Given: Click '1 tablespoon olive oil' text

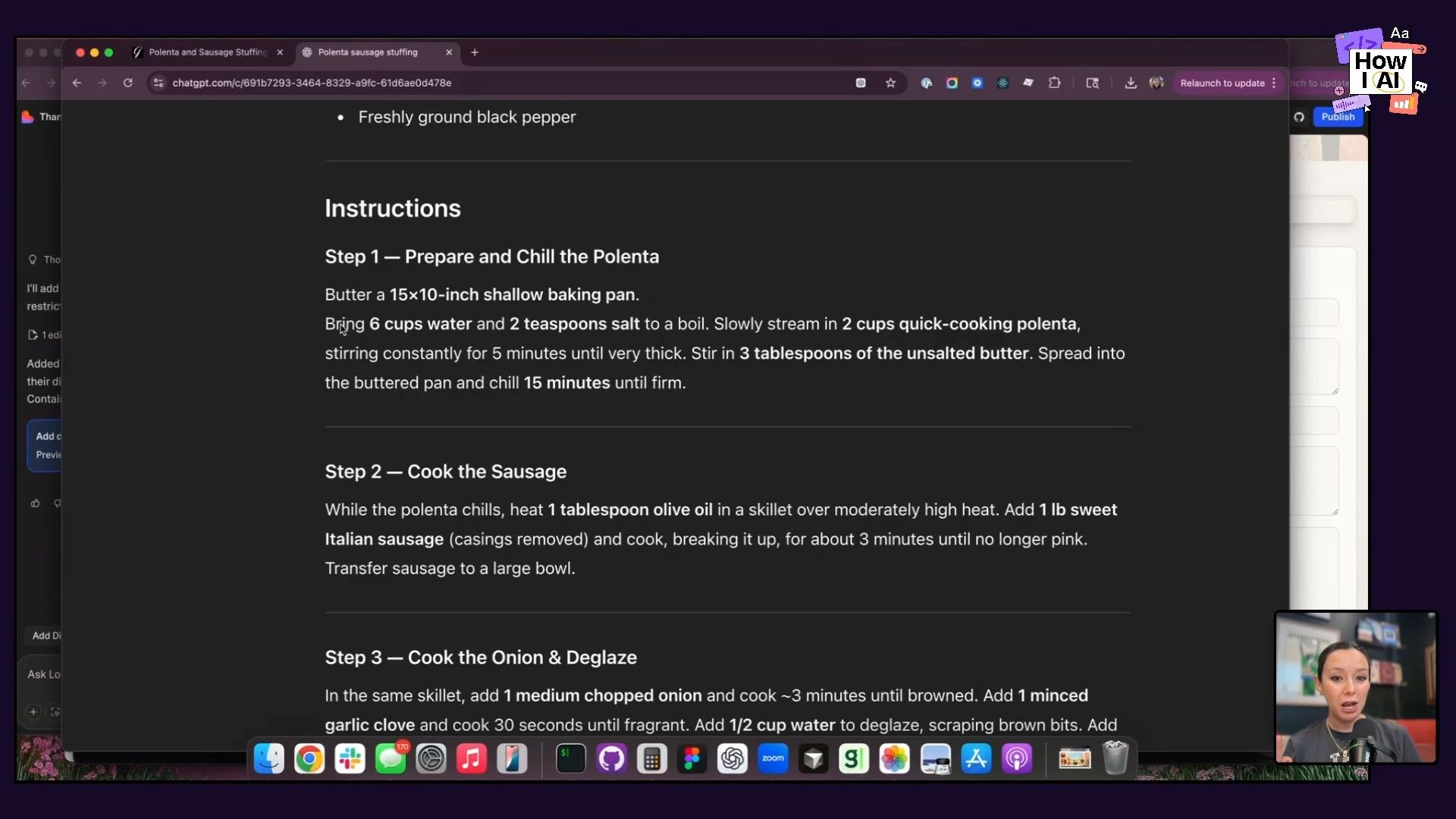Looking at the screenshot, I should tap(630, 510).
